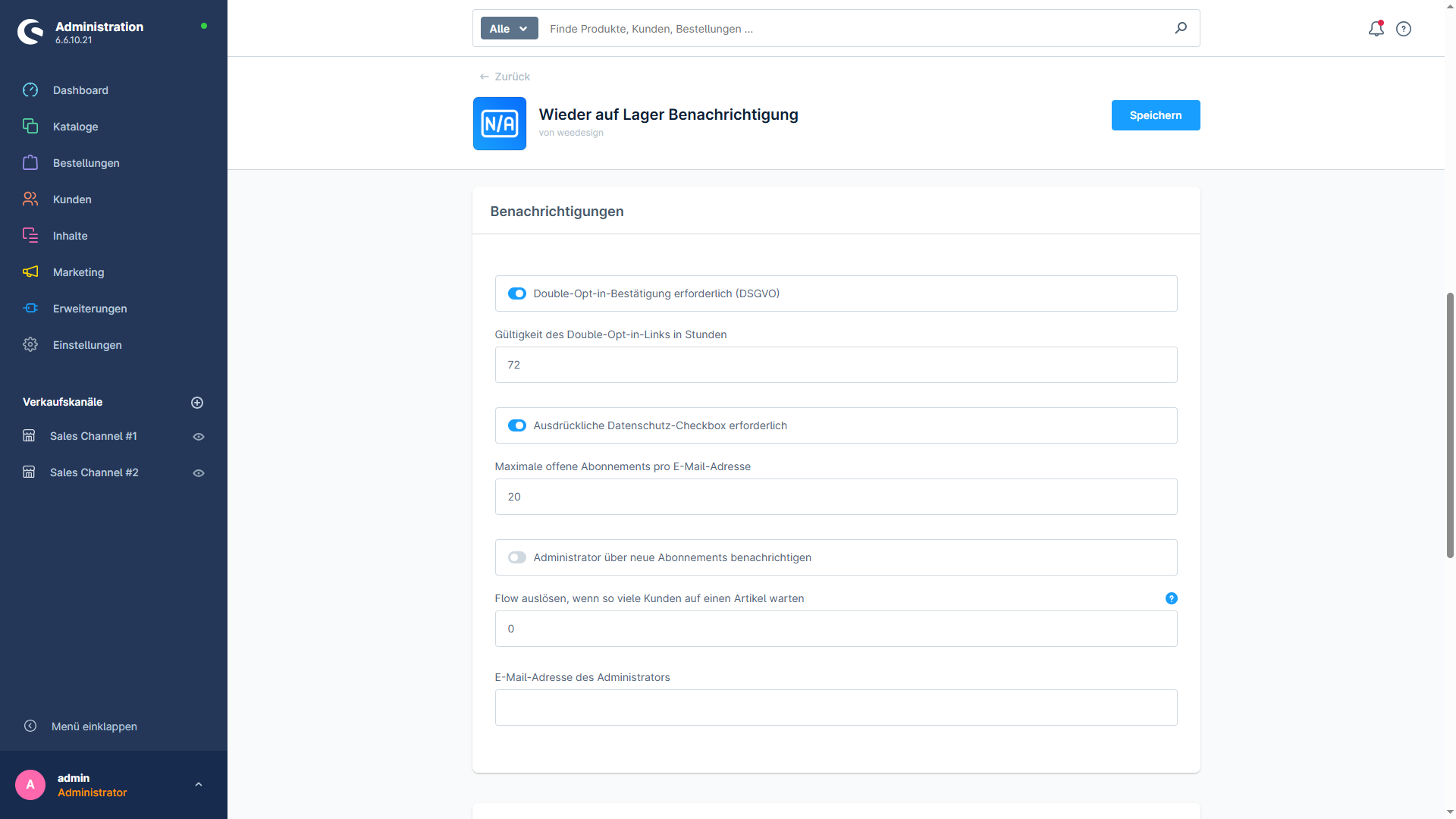Open notifications bell icon
Viewport: 1456px width, 819px height.
click(1376, 29)
